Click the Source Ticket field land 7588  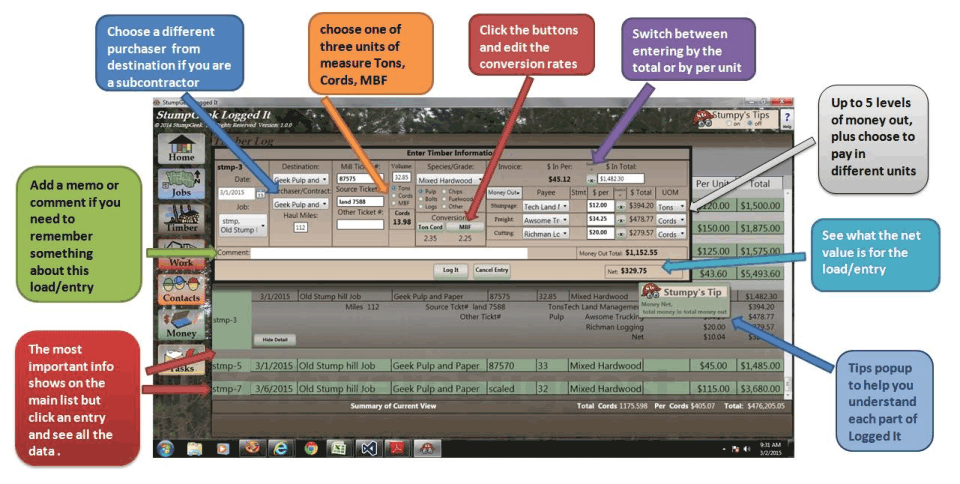pyautogui.click(x=360, y=202)
